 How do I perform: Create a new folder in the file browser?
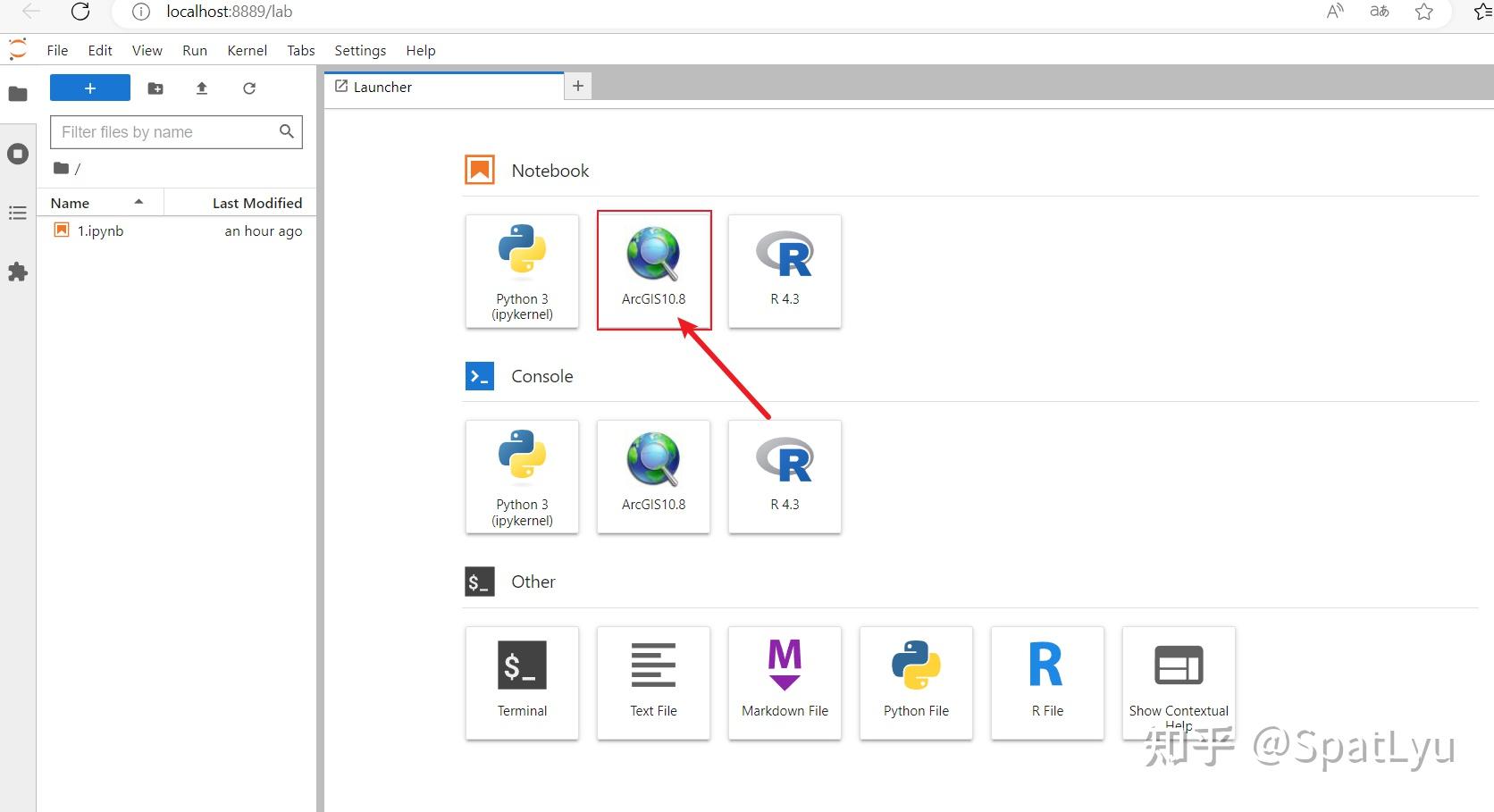(155, 88)
